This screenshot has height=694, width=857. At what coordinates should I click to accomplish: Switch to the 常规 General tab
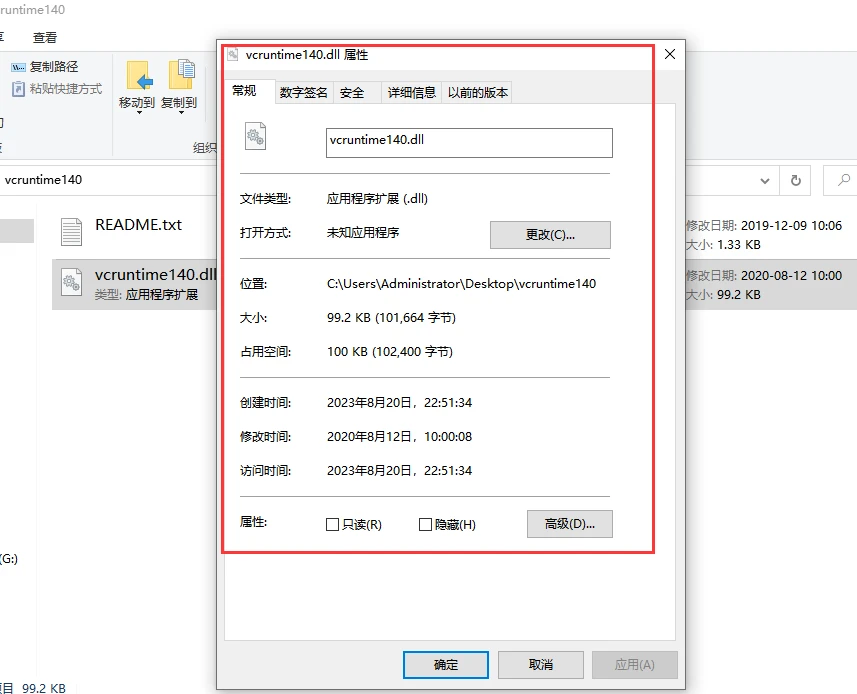[244, 91]
